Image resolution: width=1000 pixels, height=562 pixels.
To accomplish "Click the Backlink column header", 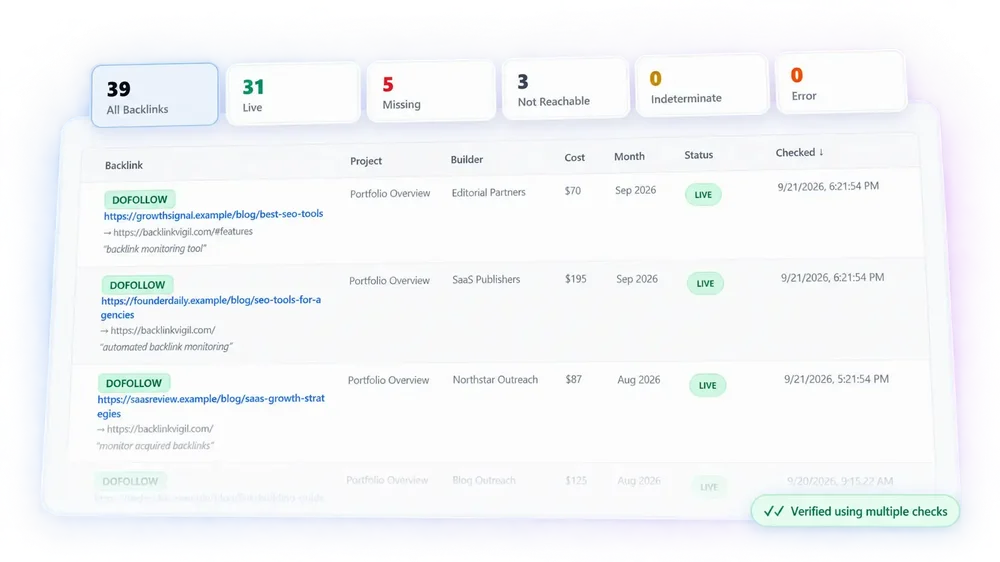I will tap(124, 165).
